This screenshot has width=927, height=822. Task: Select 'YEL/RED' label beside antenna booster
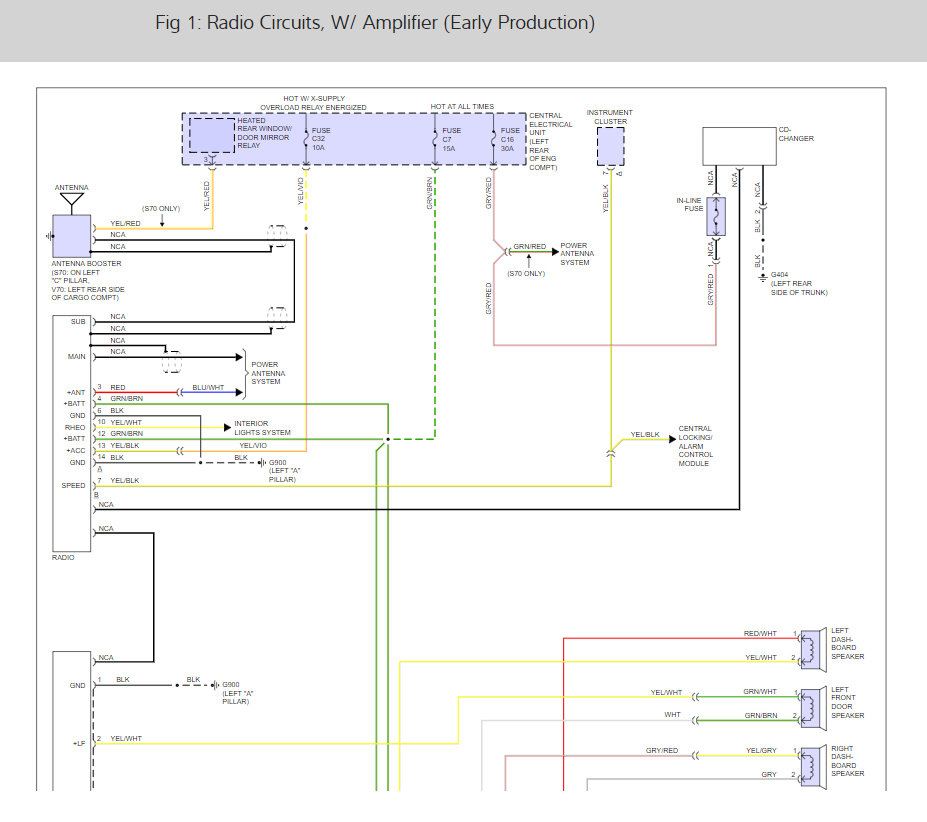pos(125,224)
